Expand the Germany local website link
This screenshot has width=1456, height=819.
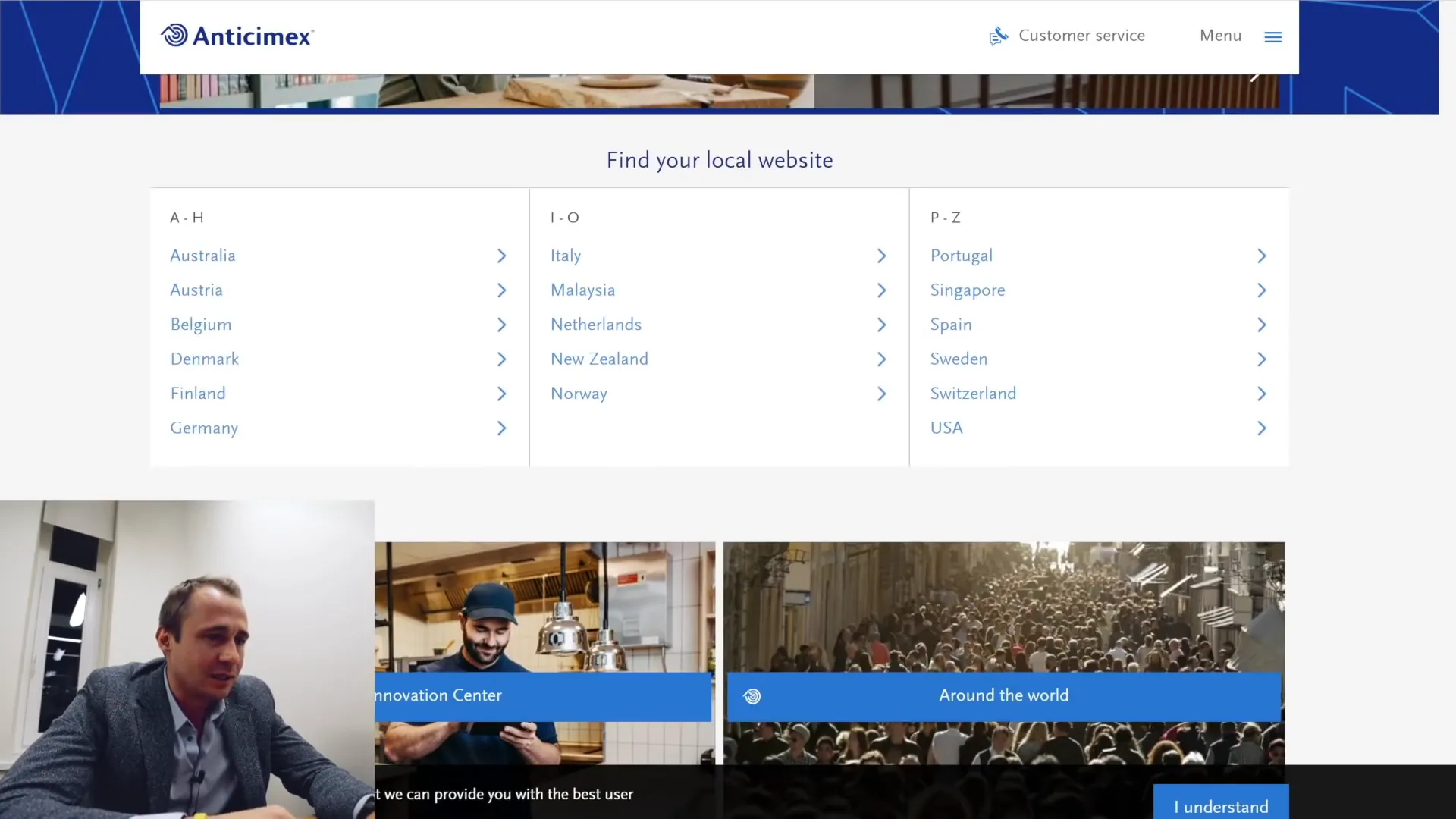[x=501, y=428]
